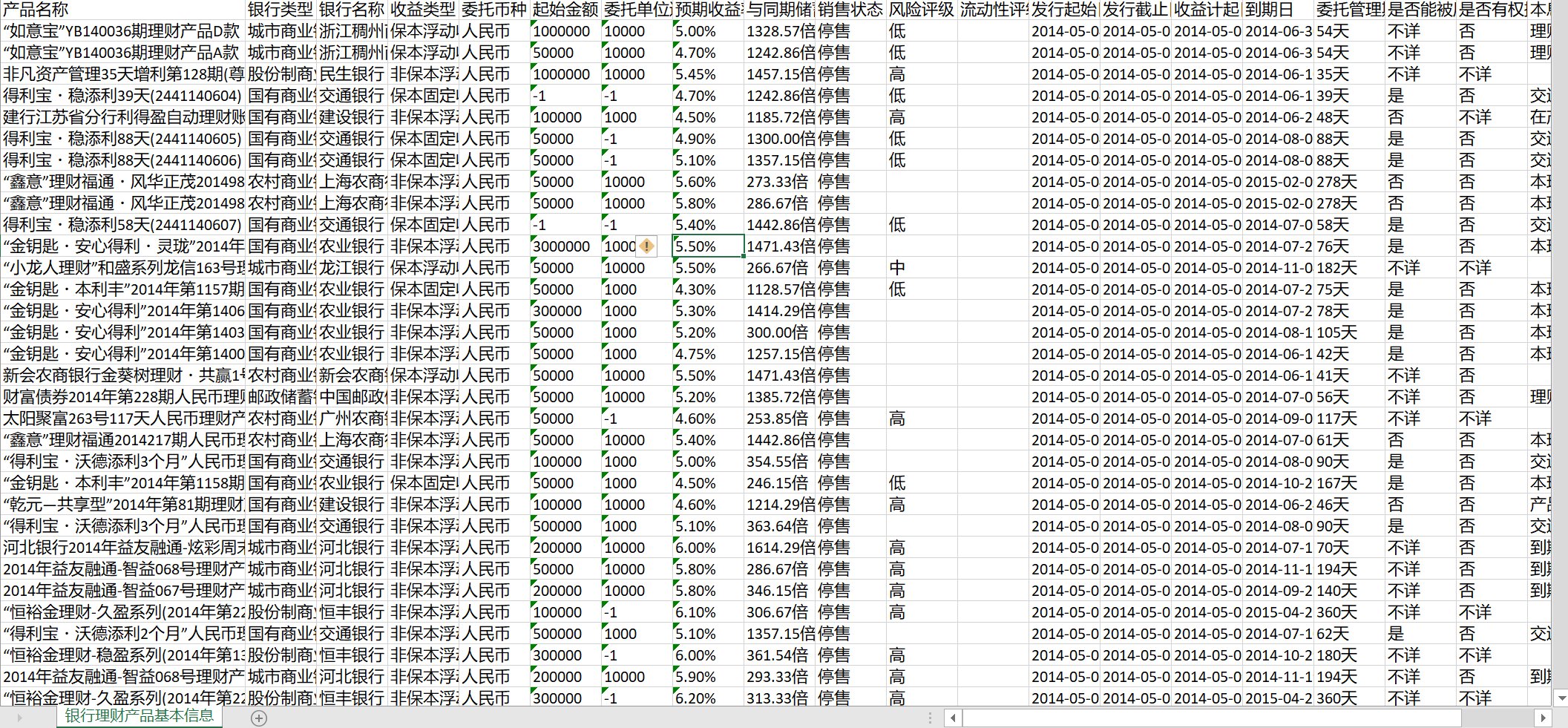Select the 6.20% expected yield cell
Screen dimensions: 1568x728
[709, 698]
